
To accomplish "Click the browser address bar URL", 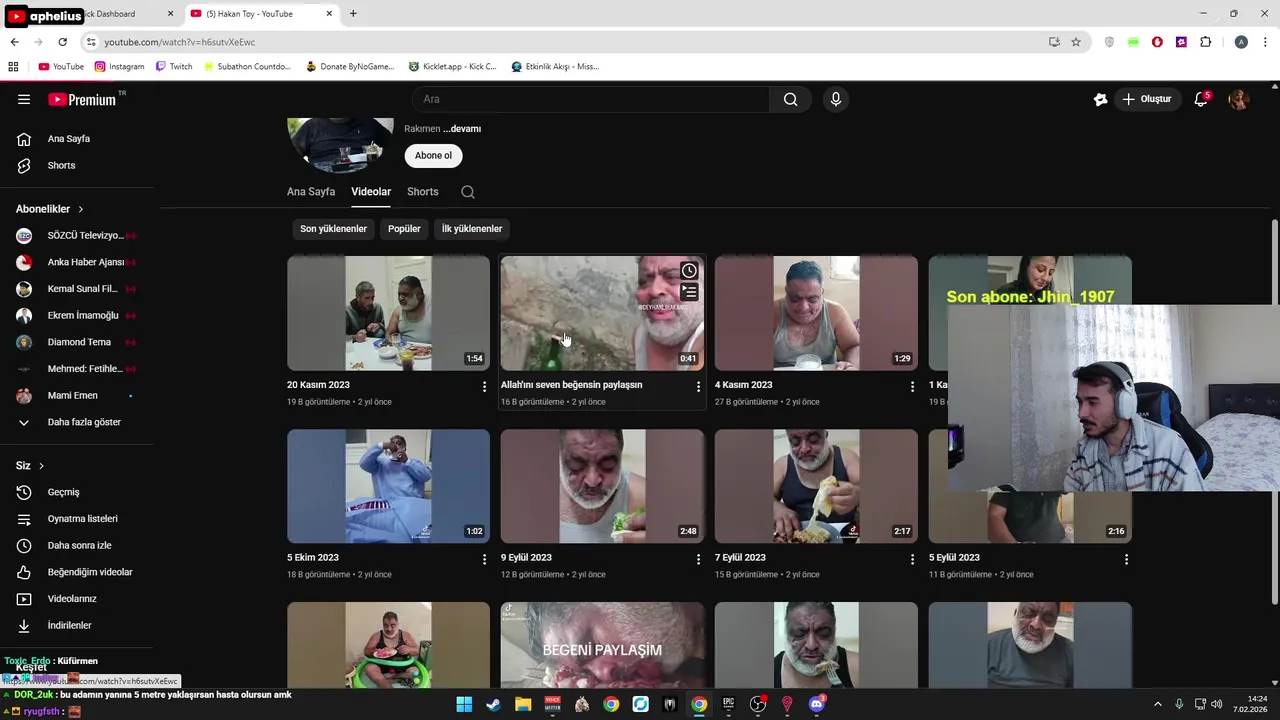I will [180, 42].
